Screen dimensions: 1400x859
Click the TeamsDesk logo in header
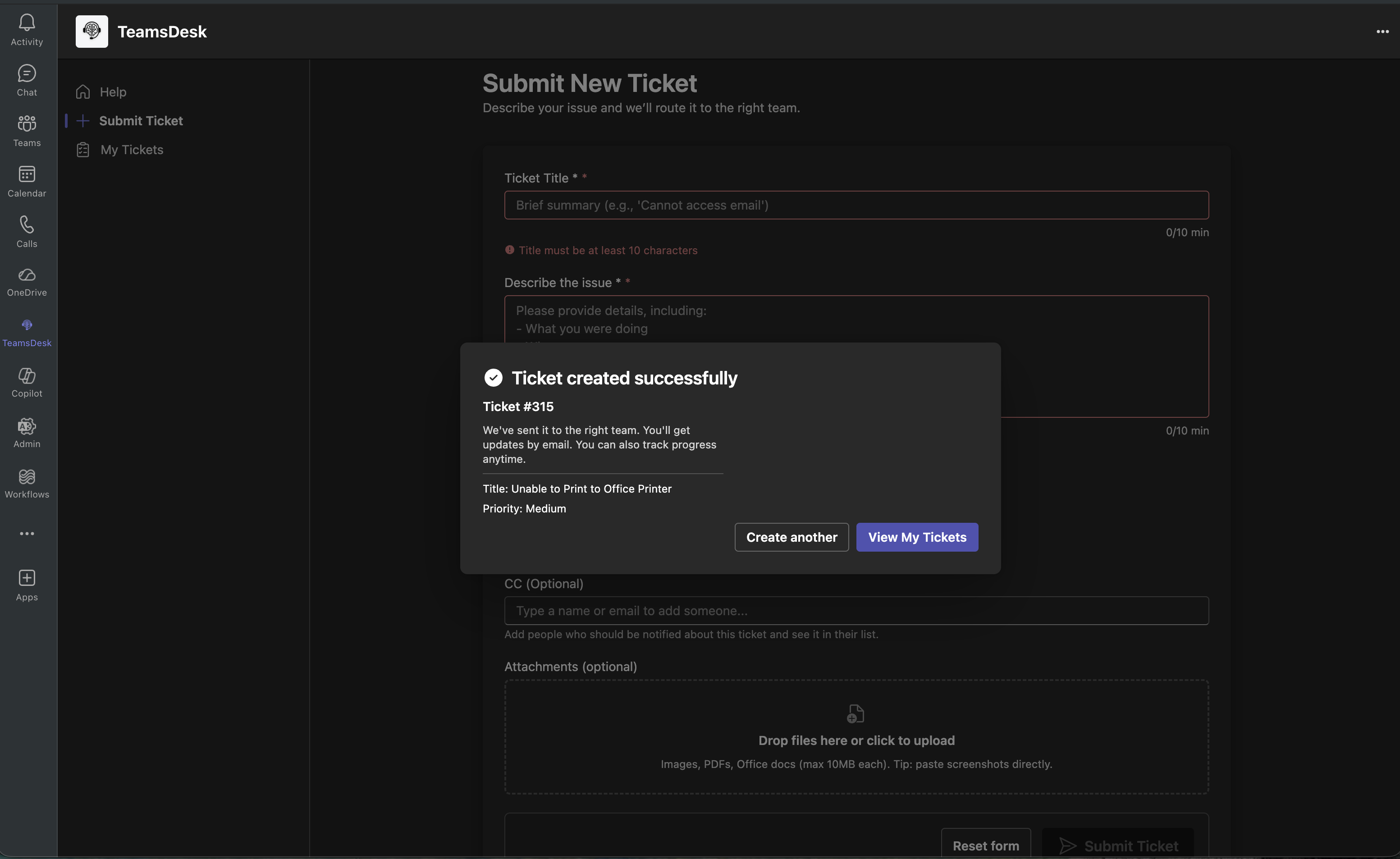click(92, 32)
